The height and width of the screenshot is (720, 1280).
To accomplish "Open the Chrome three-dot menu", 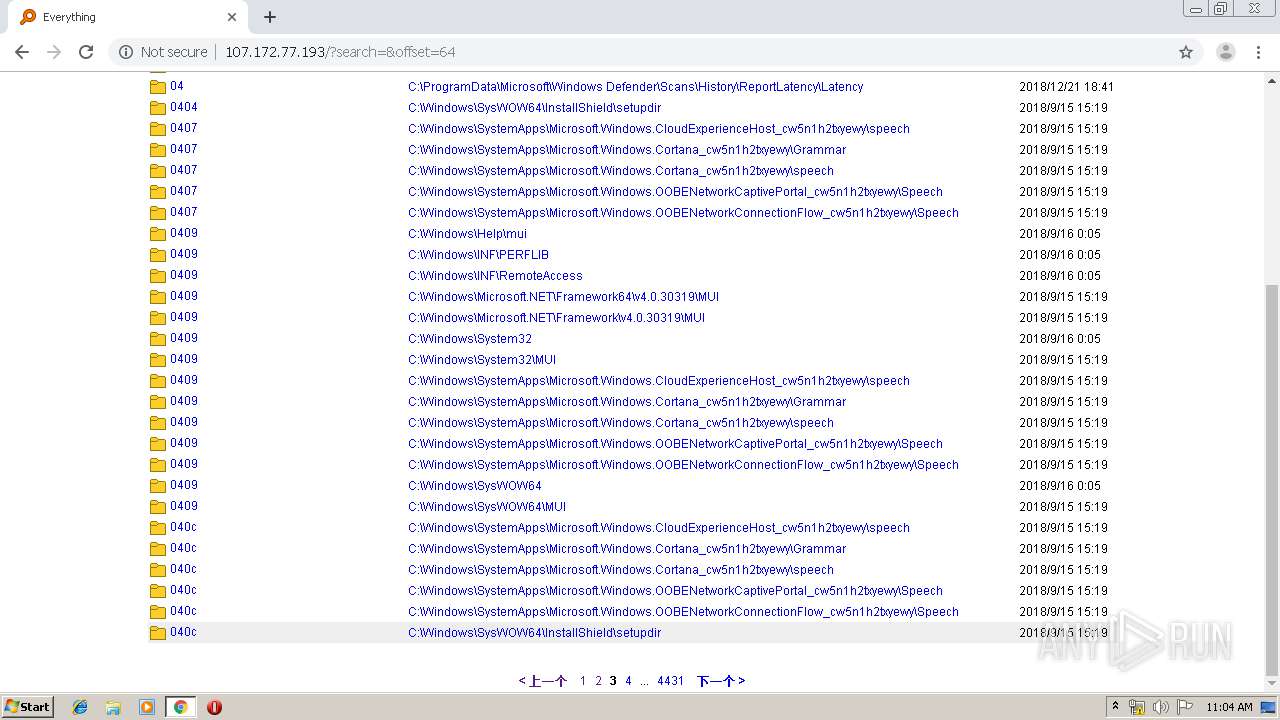I will click(x=1258, y=52).
